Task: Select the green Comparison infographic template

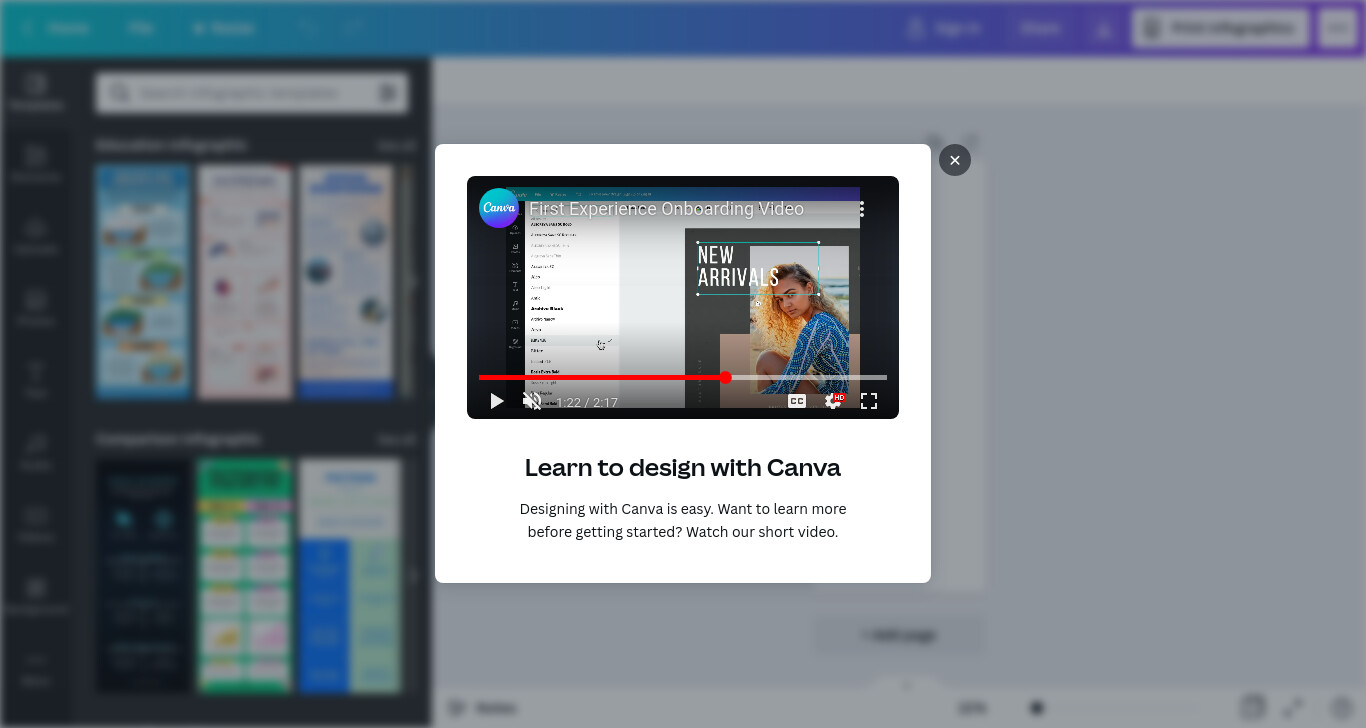Action: (x=245, y=576)
